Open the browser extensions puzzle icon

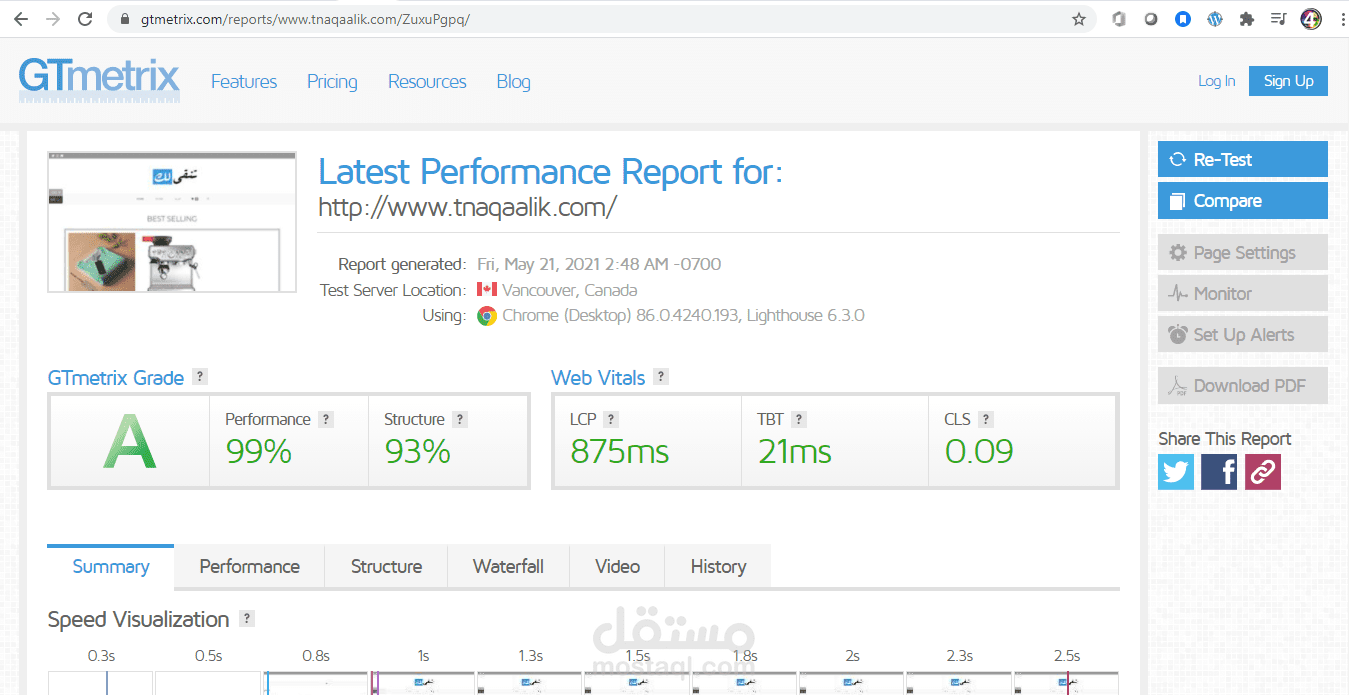click(x=1246, y=19)
